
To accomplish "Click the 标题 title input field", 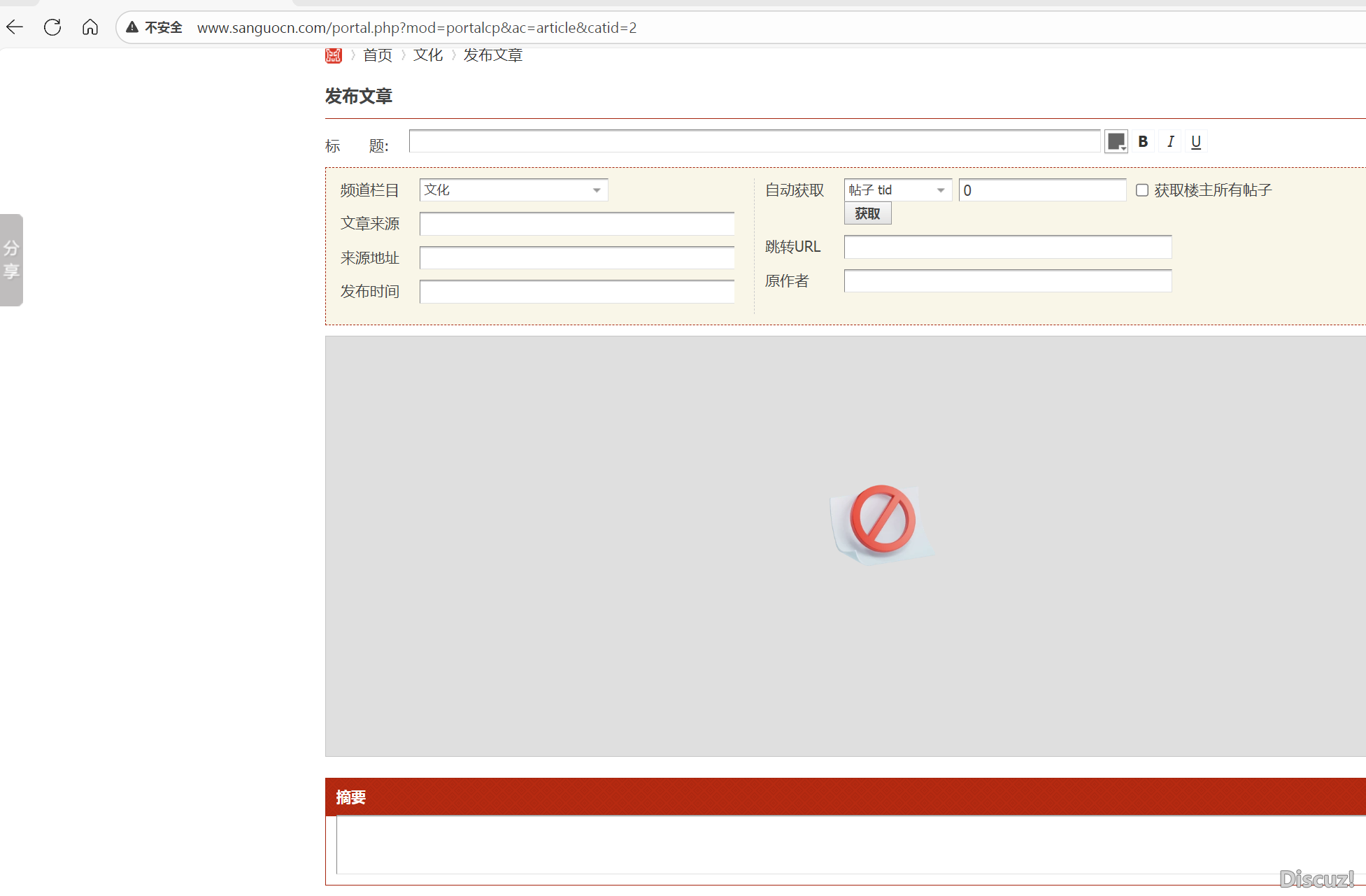I will [754, 142].
